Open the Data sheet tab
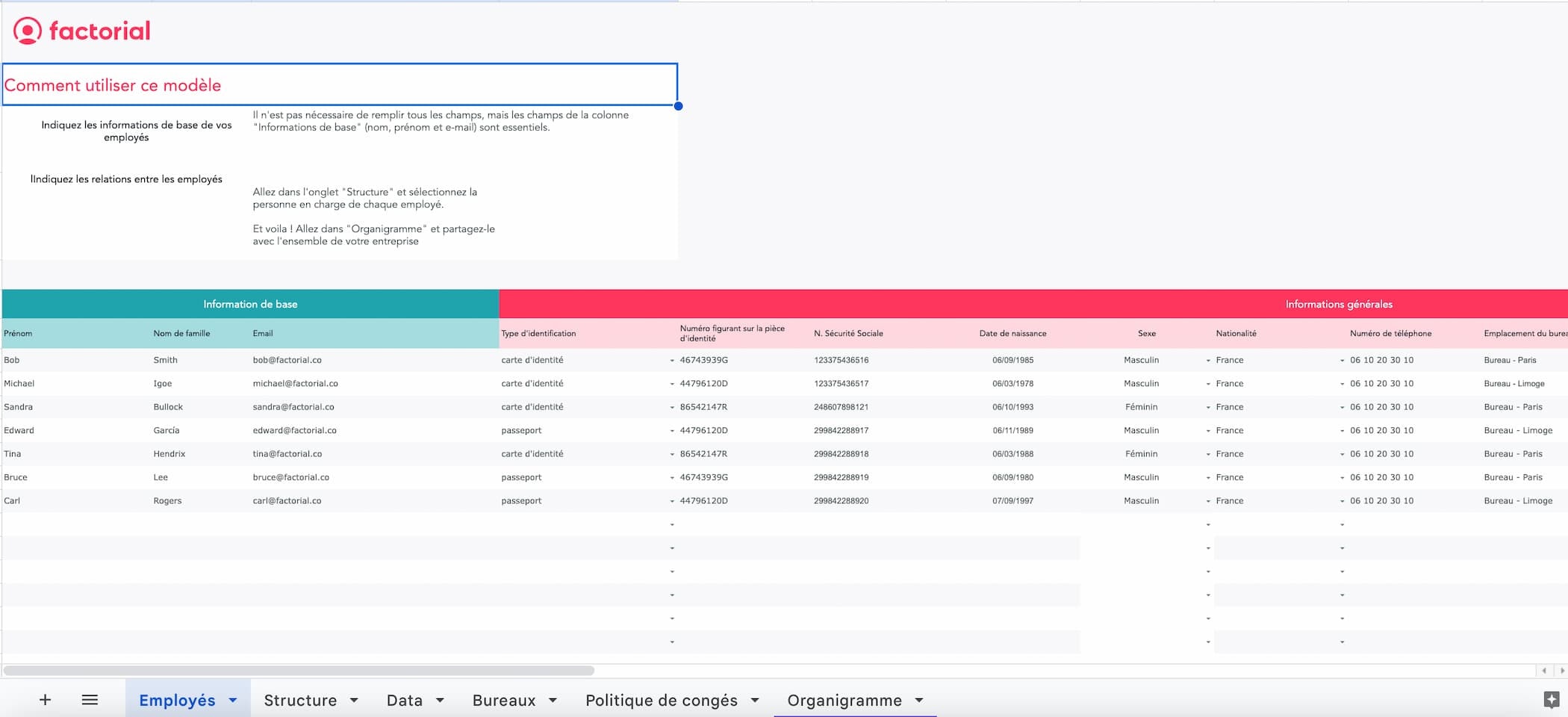1568x717 pixels. (x=405, y=700)
